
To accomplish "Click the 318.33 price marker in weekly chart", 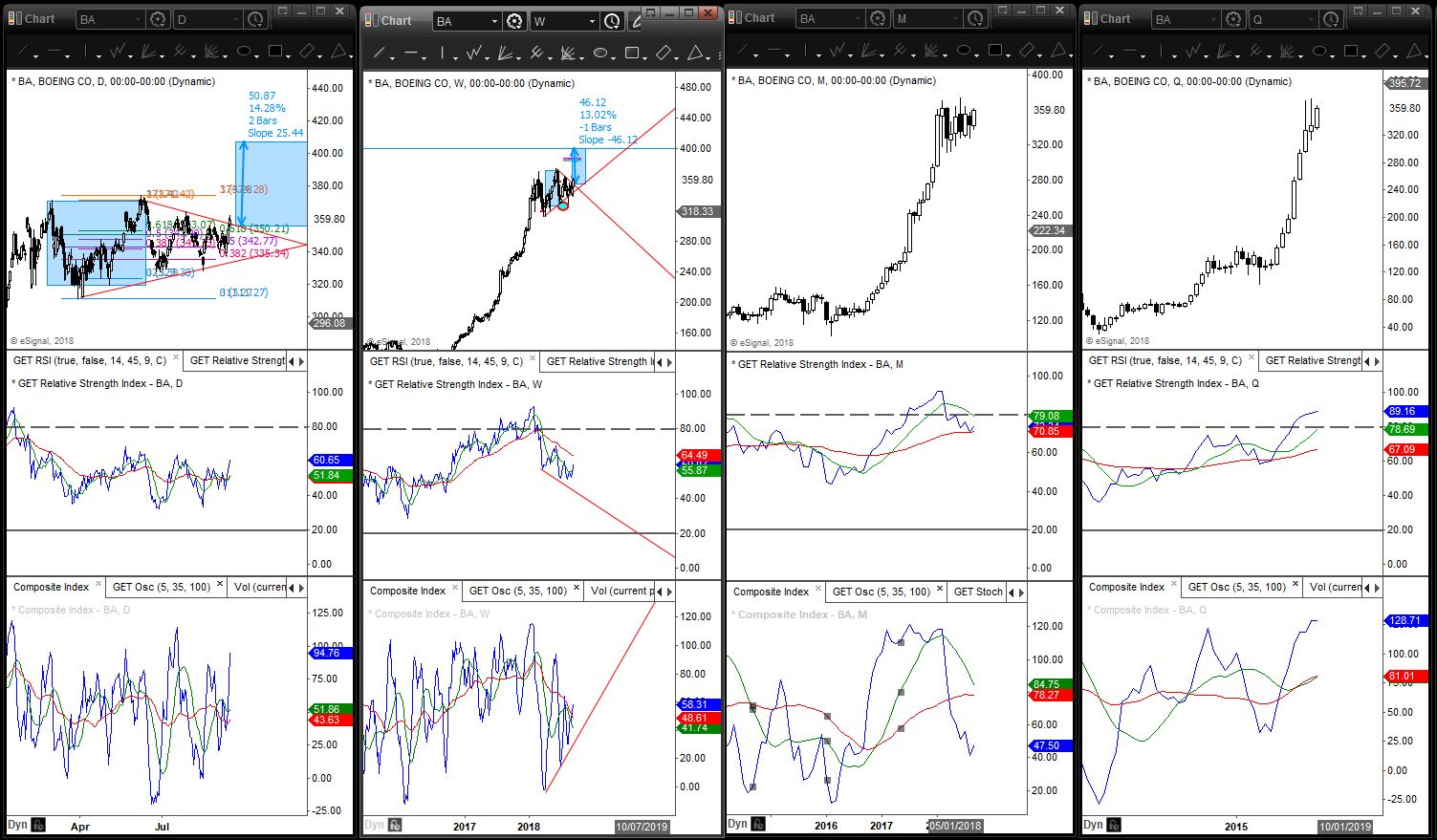I will tap(697, 211).
